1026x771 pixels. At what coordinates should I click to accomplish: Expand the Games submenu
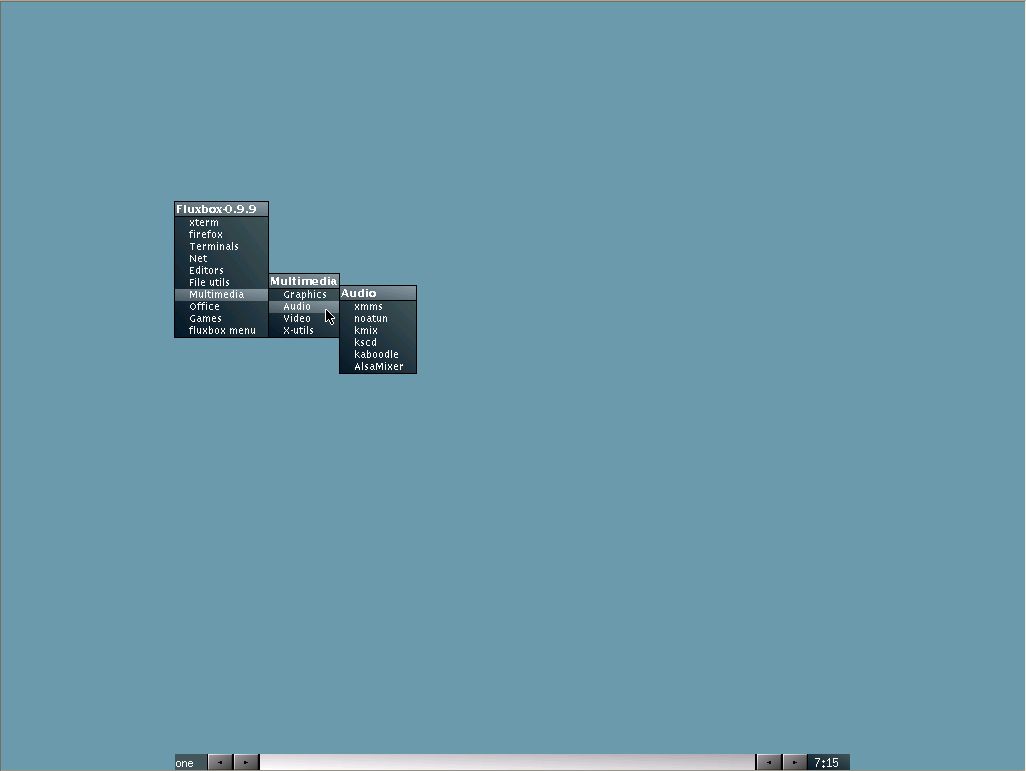tap(221, 319)
